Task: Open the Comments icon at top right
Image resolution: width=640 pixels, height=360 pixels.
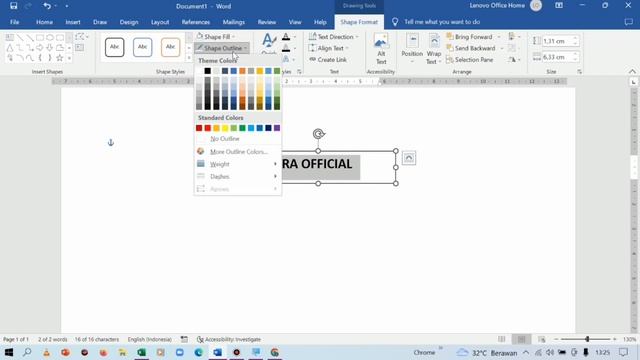Action: coord(629,22)
